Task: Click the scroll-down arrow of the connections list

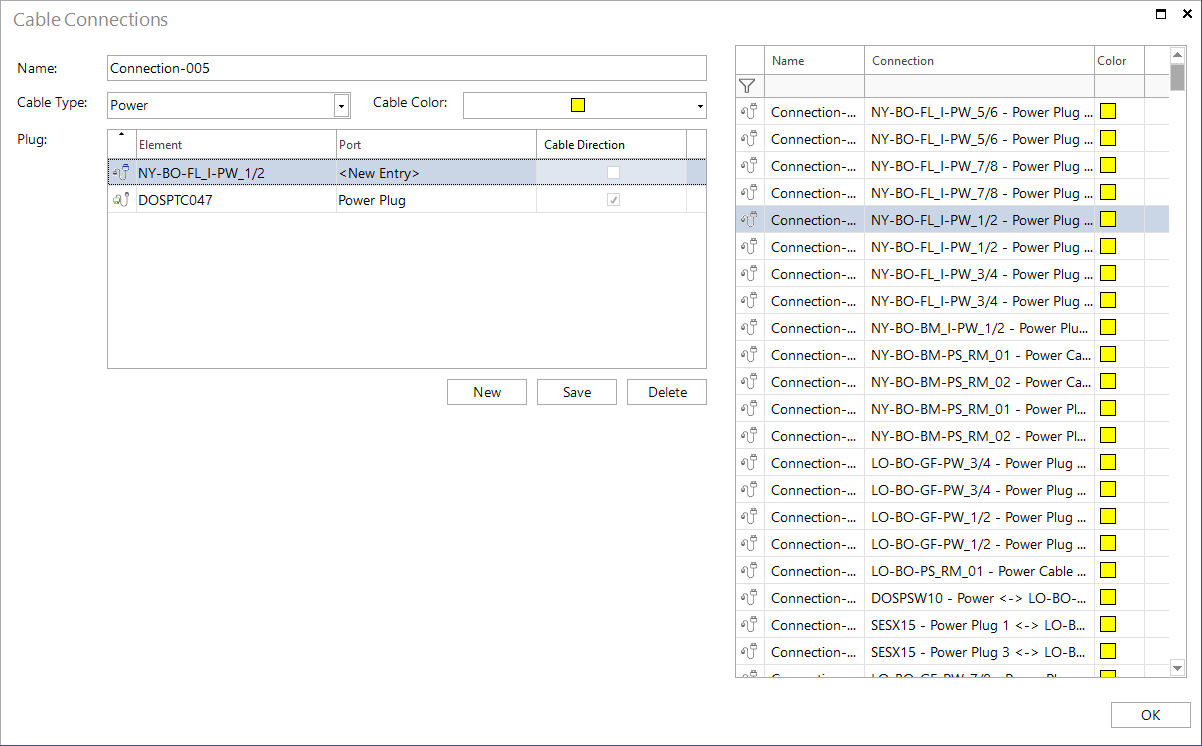Action: 1178,668
